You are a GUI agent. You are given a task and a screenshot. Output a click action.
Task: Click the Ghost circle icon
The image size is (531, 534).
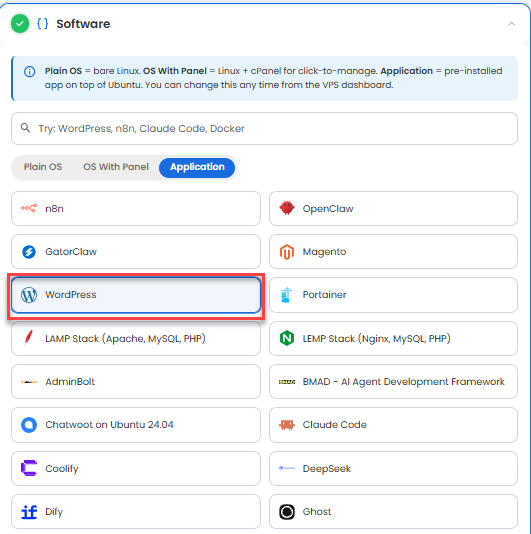click(287, 512)
